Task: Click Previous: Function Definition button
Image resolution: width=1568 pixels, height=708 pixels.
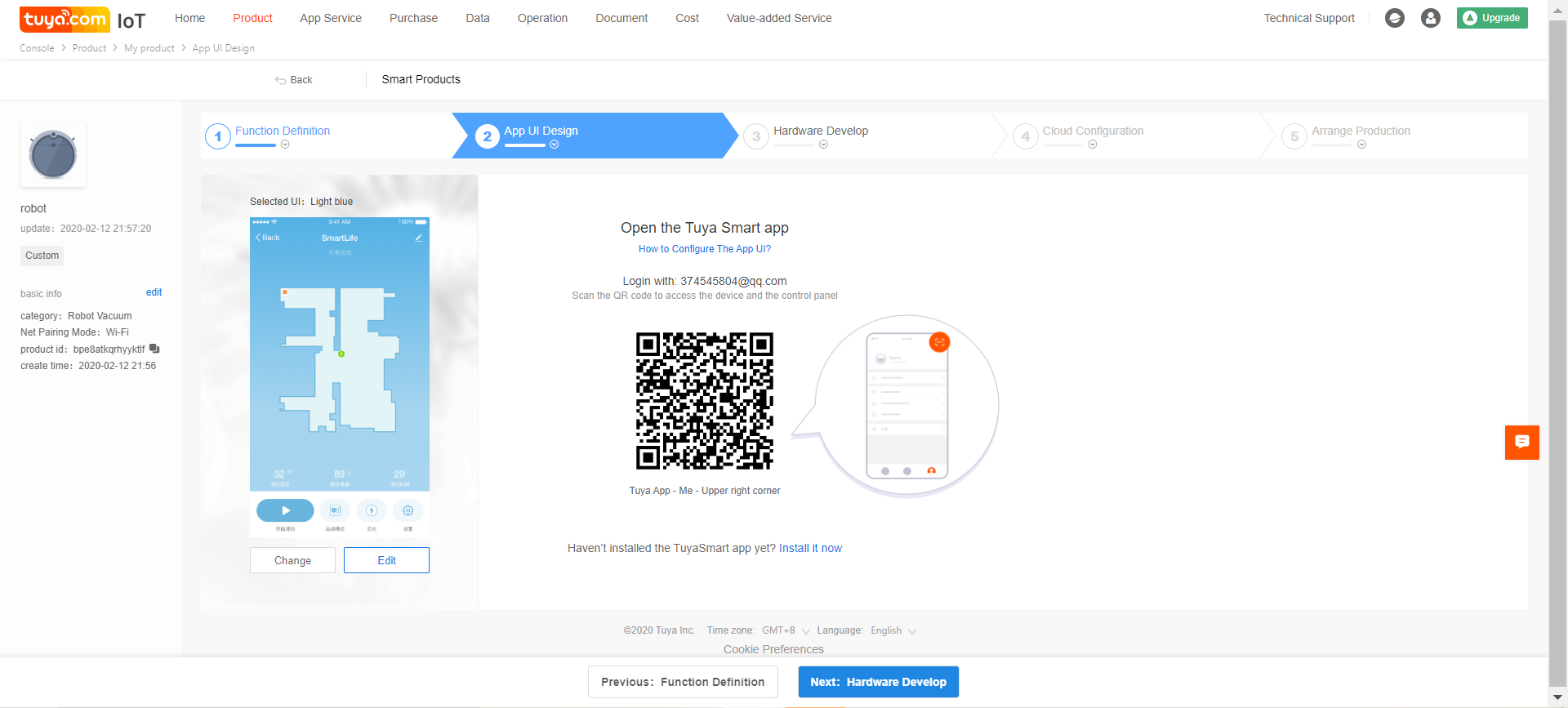Action: (683, 682)
